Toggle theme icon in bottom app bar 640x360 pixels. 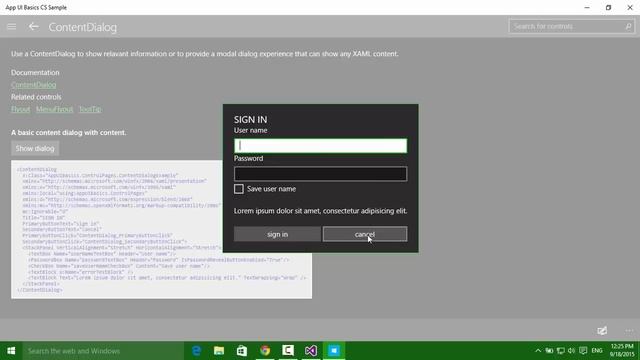click(602, 331)
